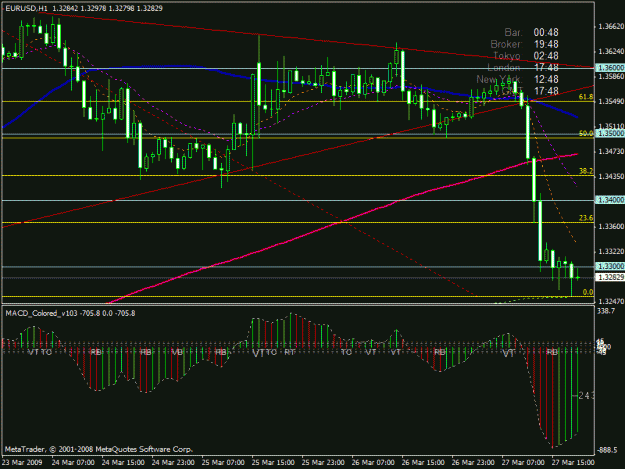Click the 25 Mar 07:00 time label
This screenshot has height=469, width=625.
click(x=223, y=463)
